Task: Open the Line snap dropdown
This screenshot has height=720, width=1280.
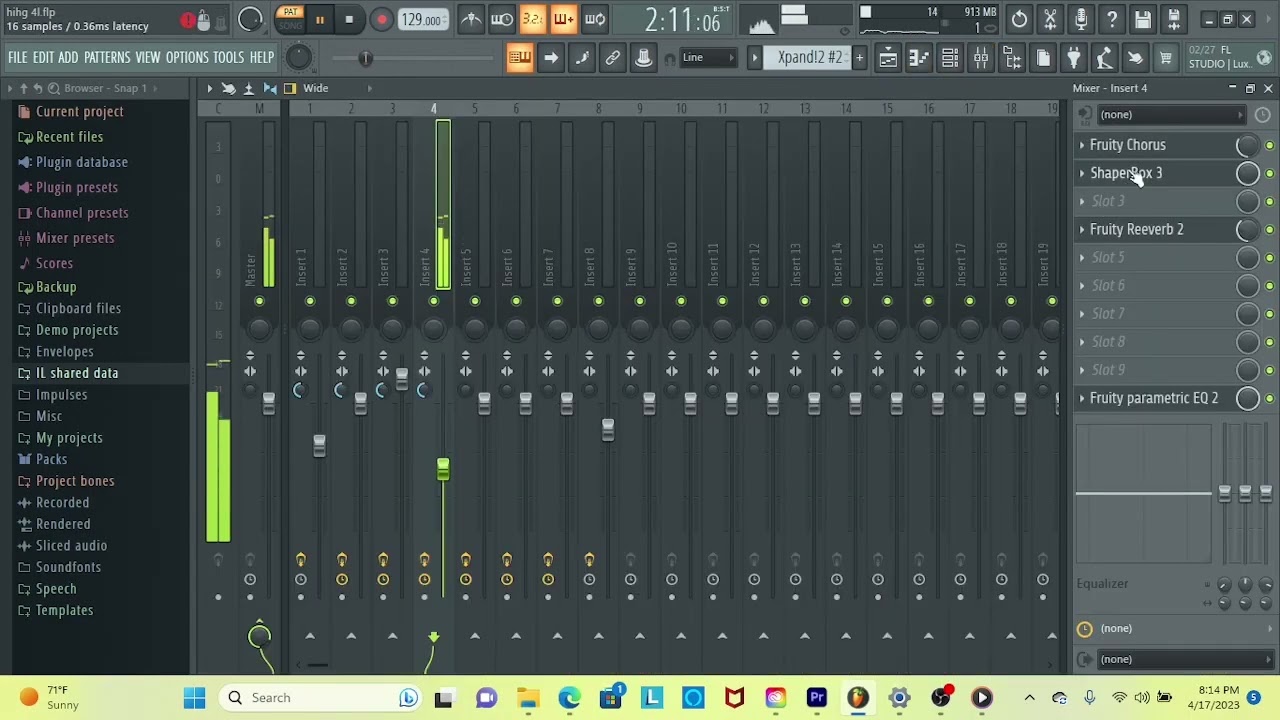Action: tap(706, 58)
